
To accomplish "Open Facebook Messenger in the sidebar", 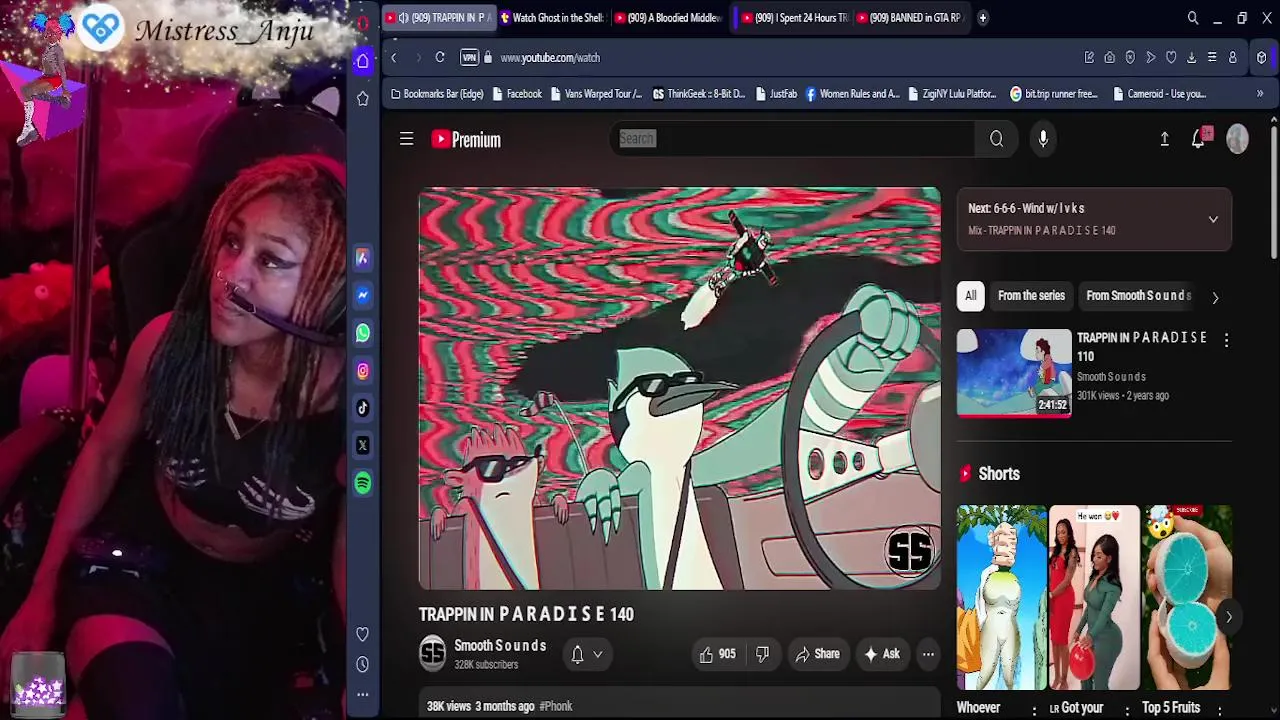I will point(363,295).
